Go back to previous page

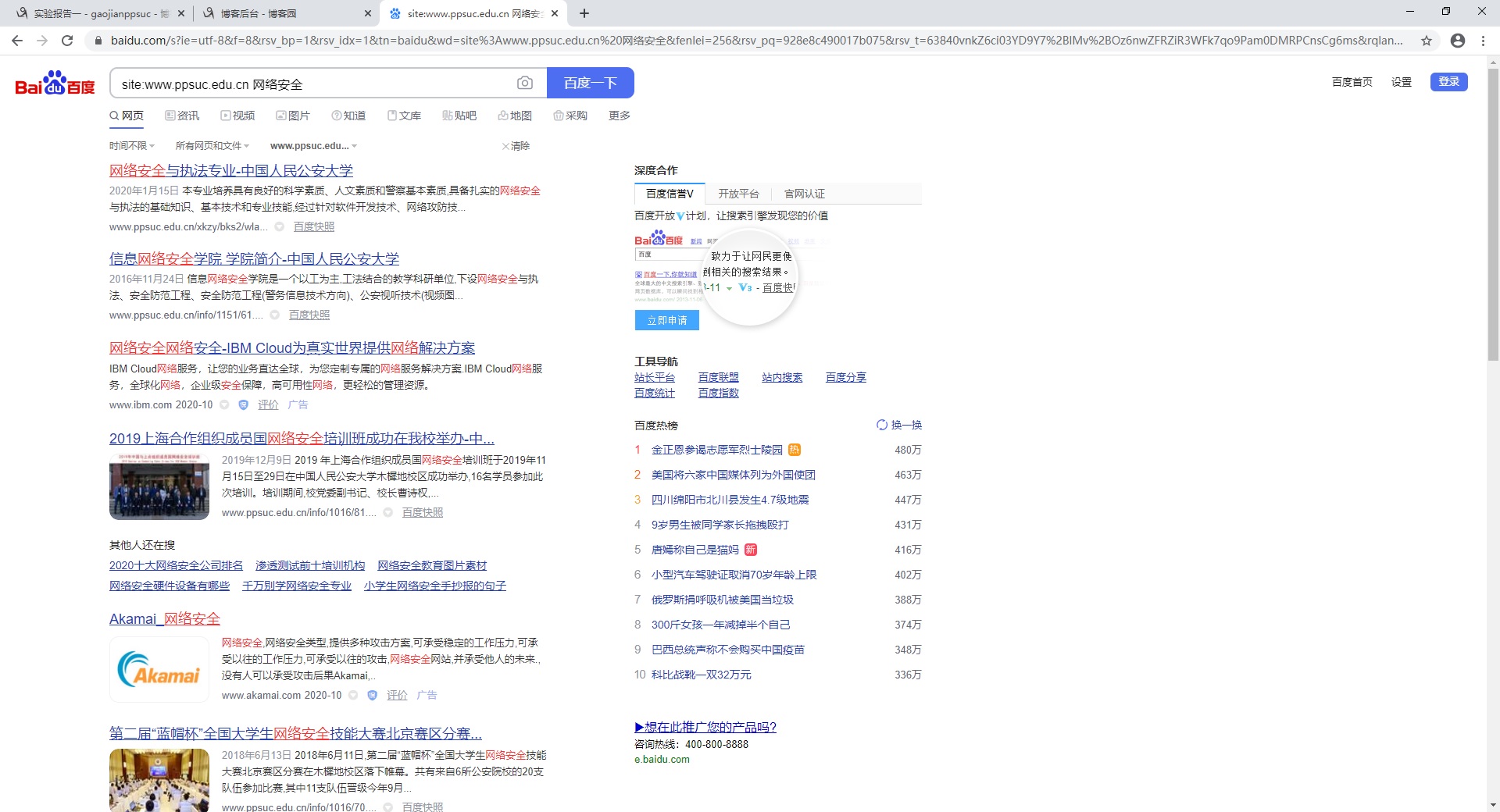click(17, 41)
